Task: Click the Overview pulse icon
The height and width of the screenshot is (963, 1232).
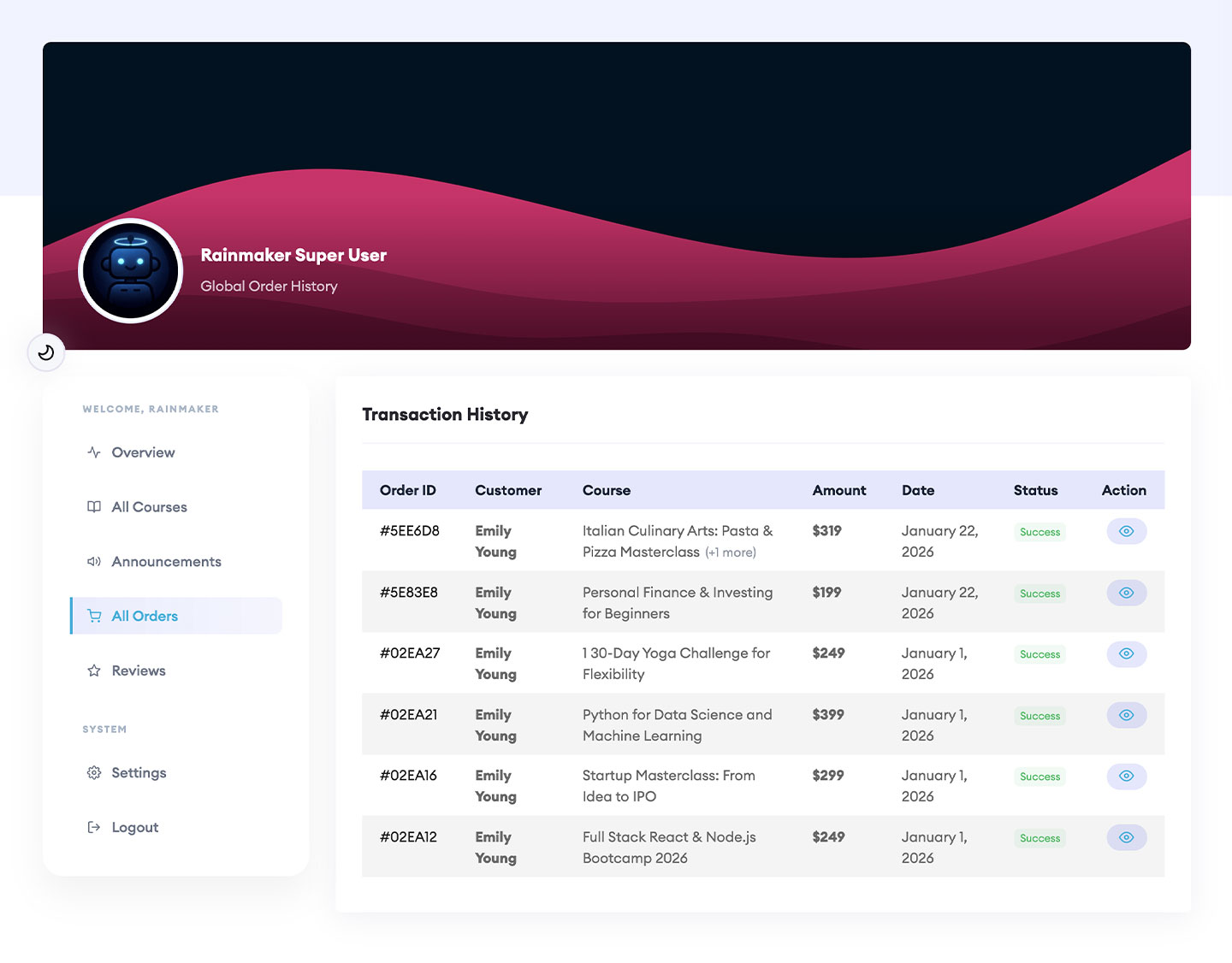Action: (x=94, y=452)
